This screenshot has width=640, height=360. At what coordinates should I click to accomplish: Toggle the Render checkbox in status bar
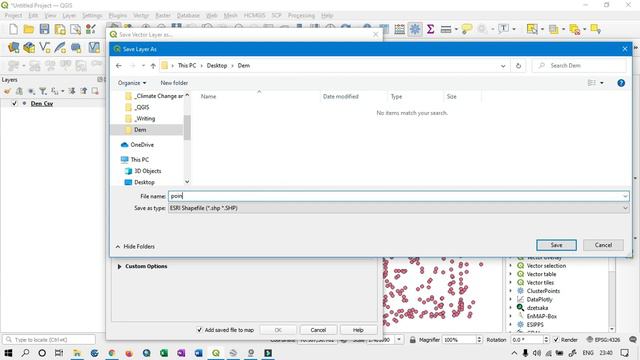pos(556,340)
